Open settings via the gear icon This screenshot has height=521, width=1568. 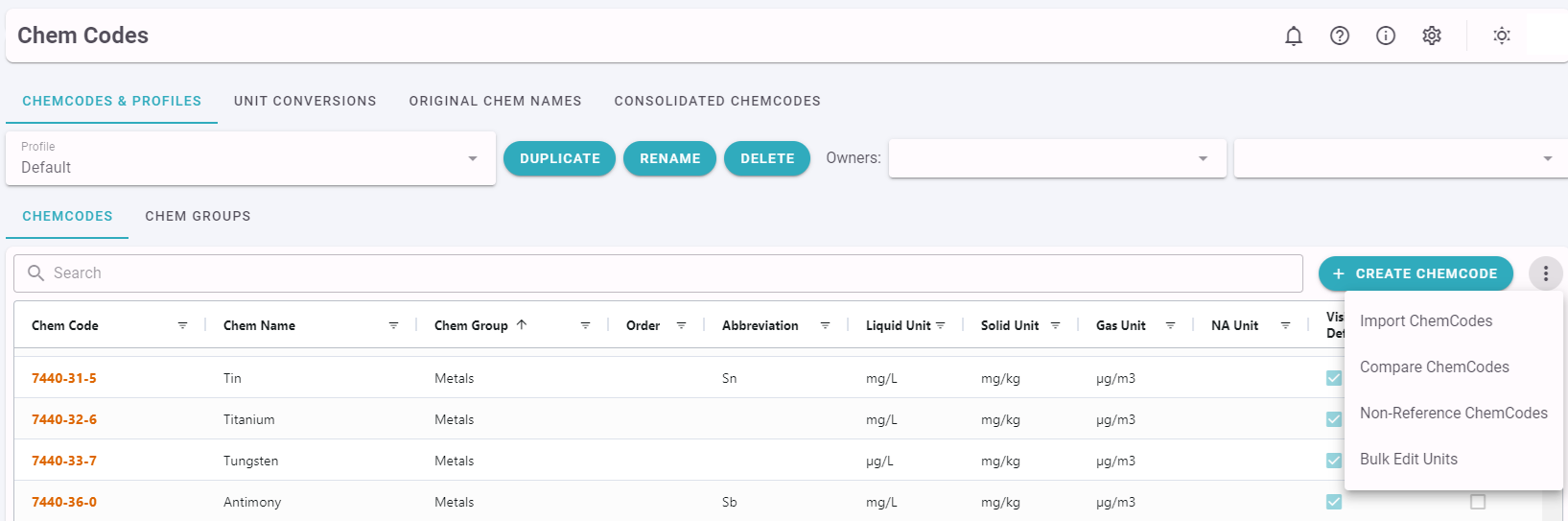coord(1432,36)
